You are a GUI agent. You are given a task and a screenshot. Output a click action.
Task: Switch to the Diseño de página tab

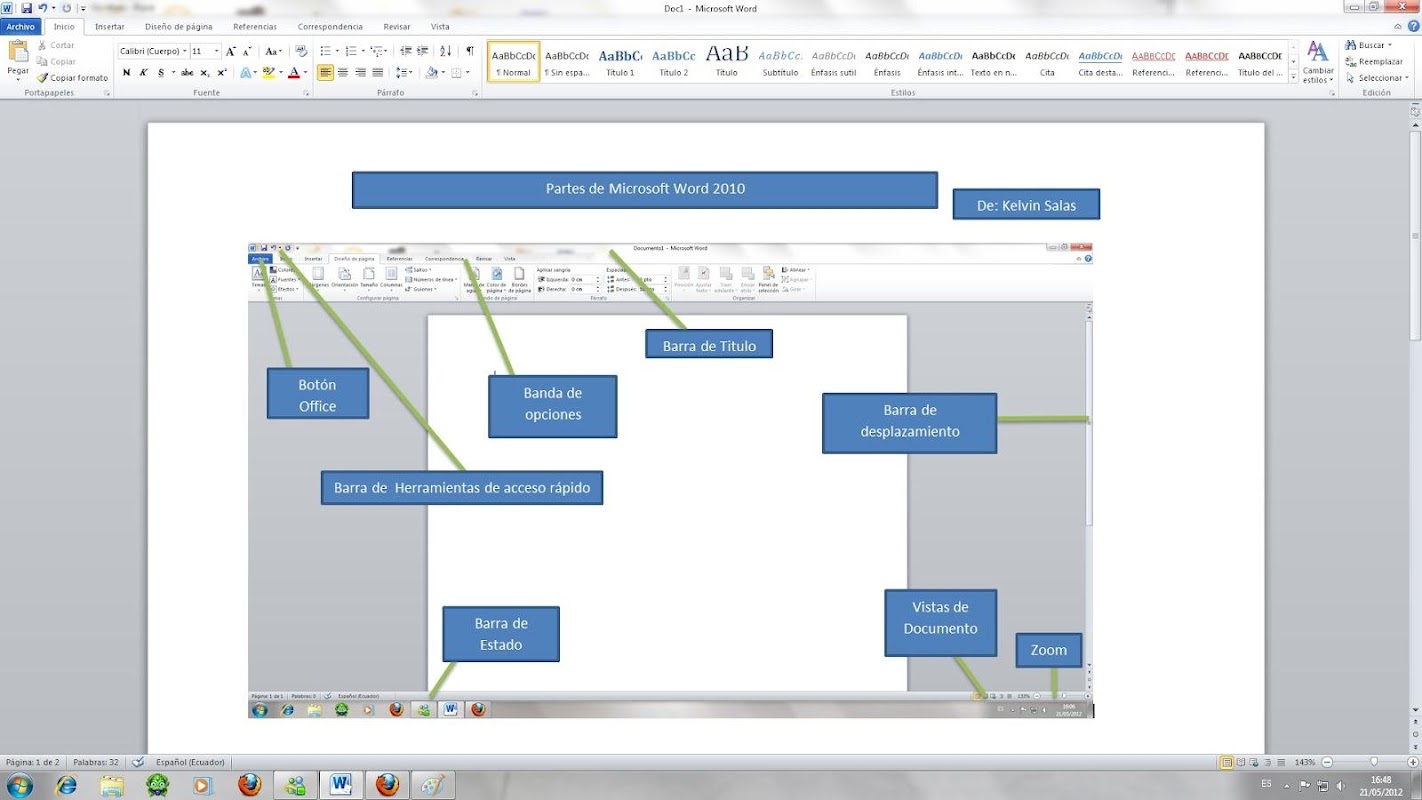[179, 27]
